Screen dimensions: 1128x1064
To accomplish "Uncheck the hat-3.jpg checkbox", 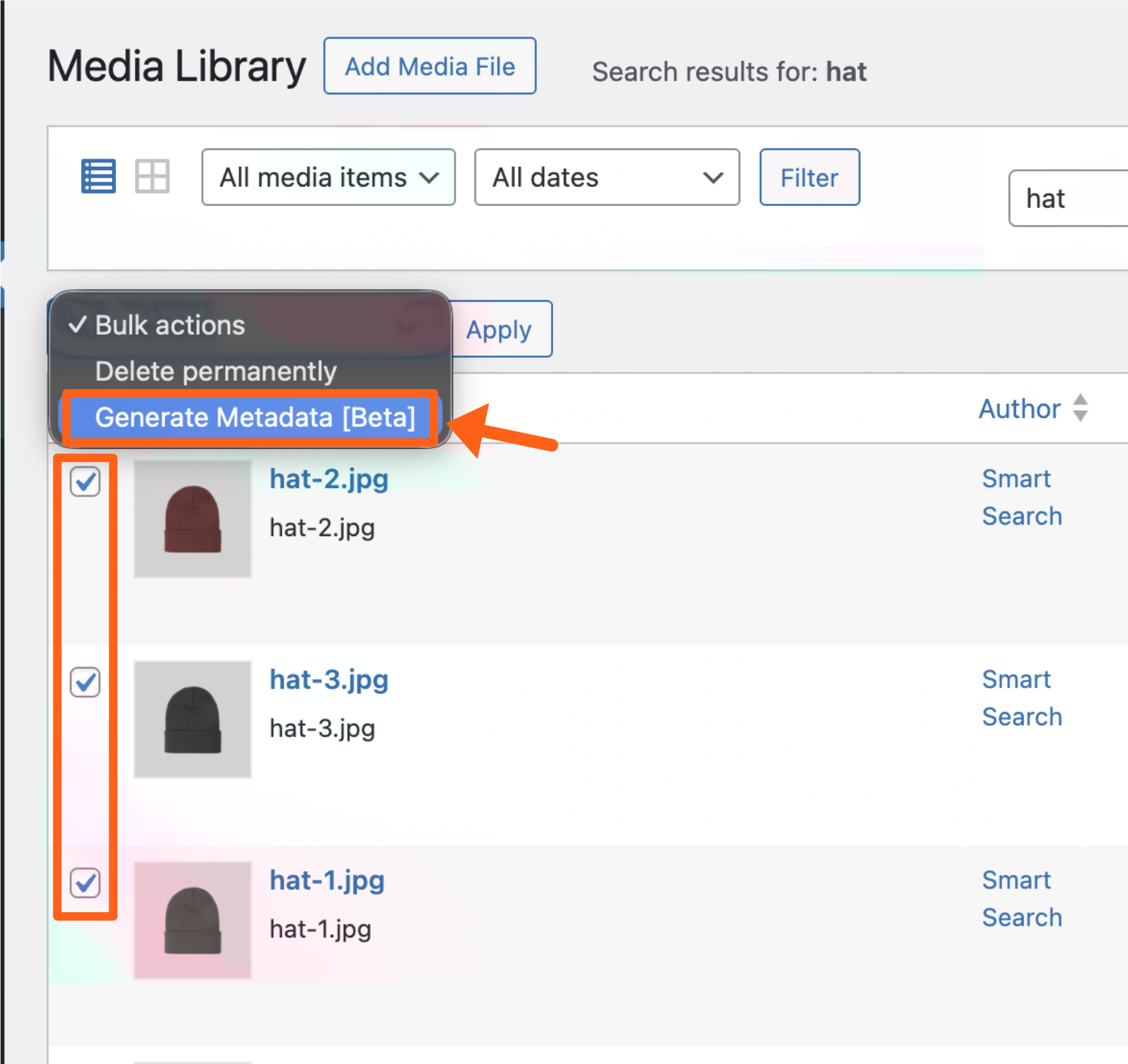I will [85, 682].
